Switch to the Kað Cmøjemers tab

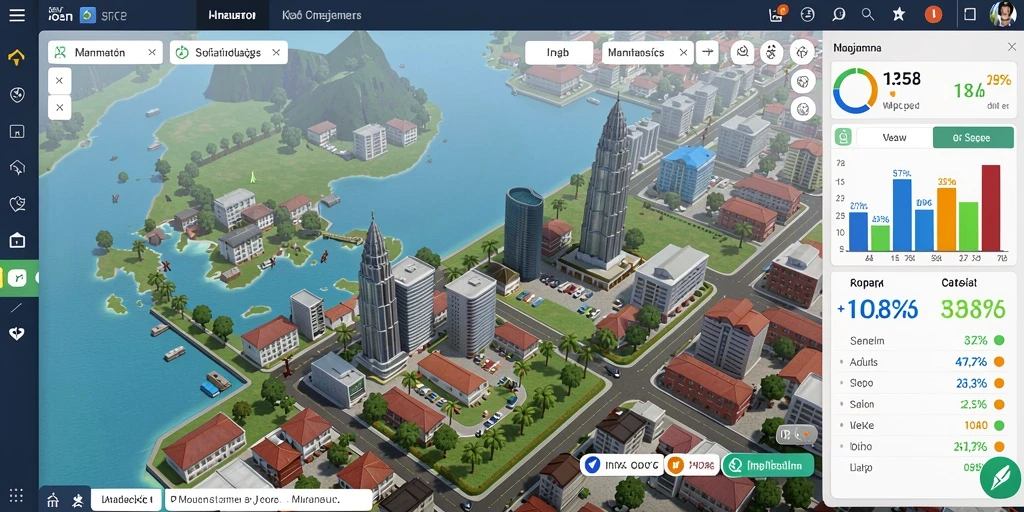coord(321,15)
